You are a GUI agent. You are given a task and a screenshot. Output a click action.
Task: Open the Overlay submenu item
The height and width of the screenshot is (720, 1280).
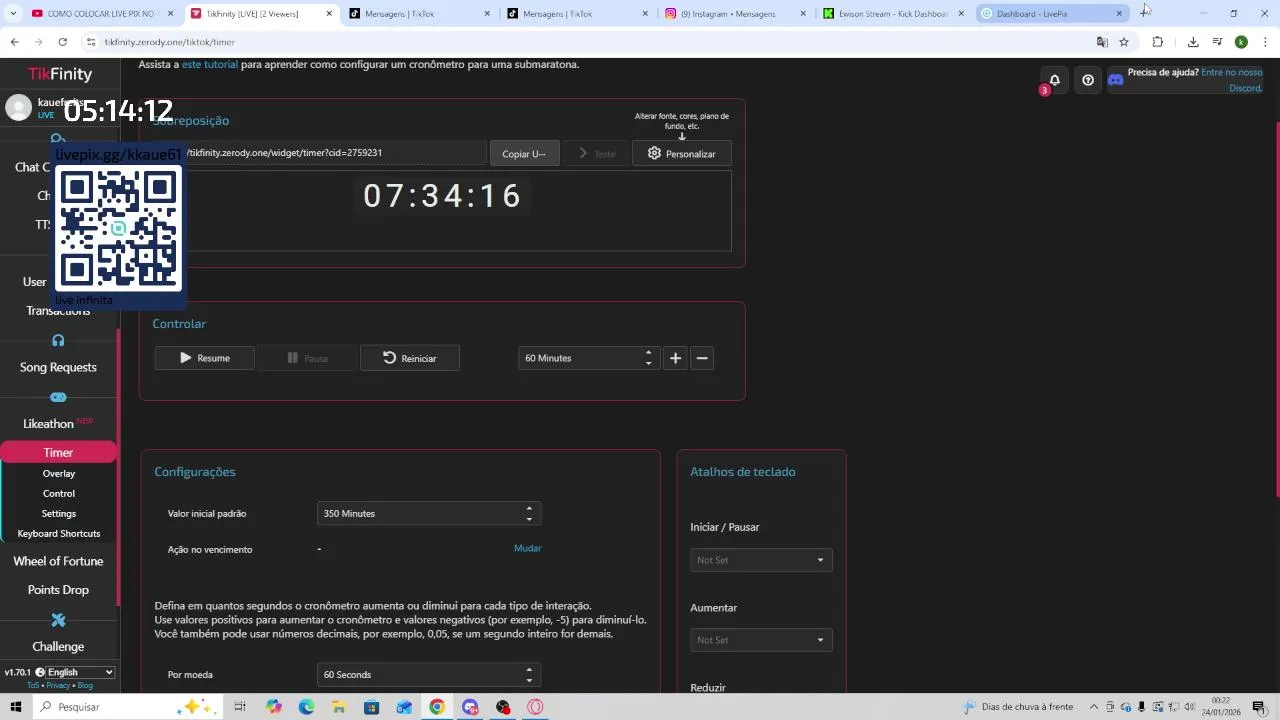[x=59, y=473]
